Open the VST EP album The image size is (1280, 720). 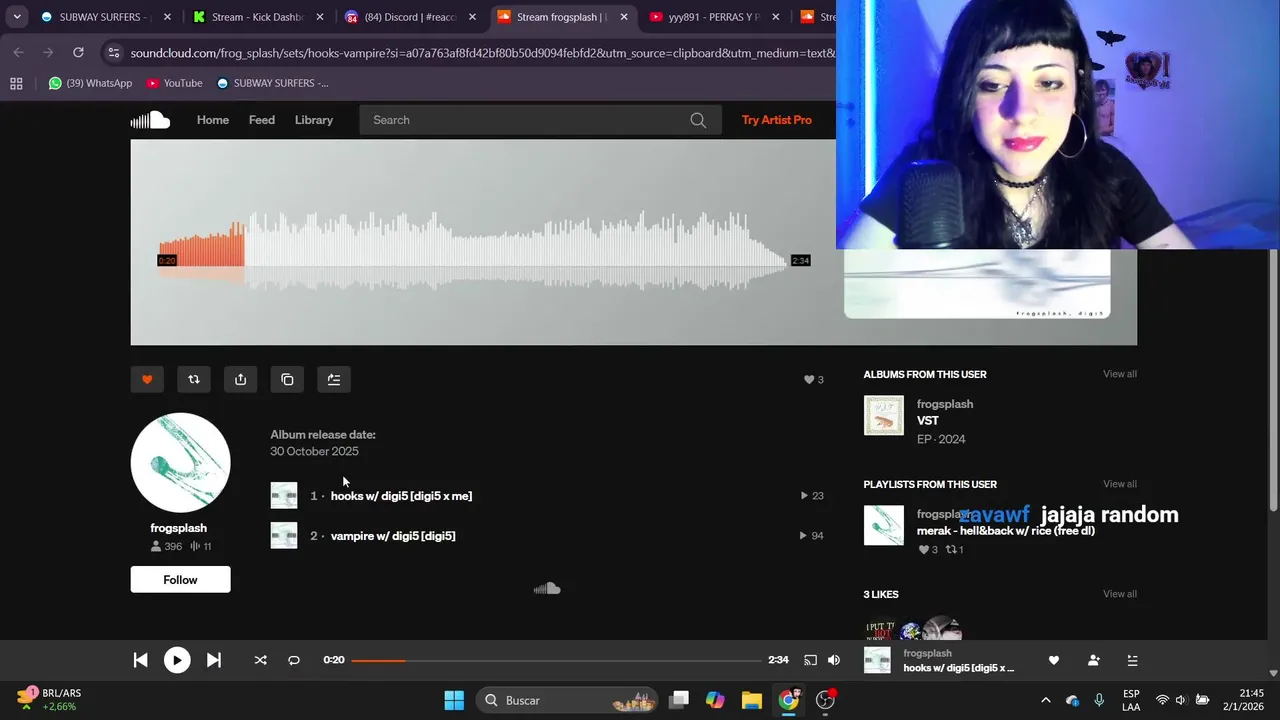point(928,421)
